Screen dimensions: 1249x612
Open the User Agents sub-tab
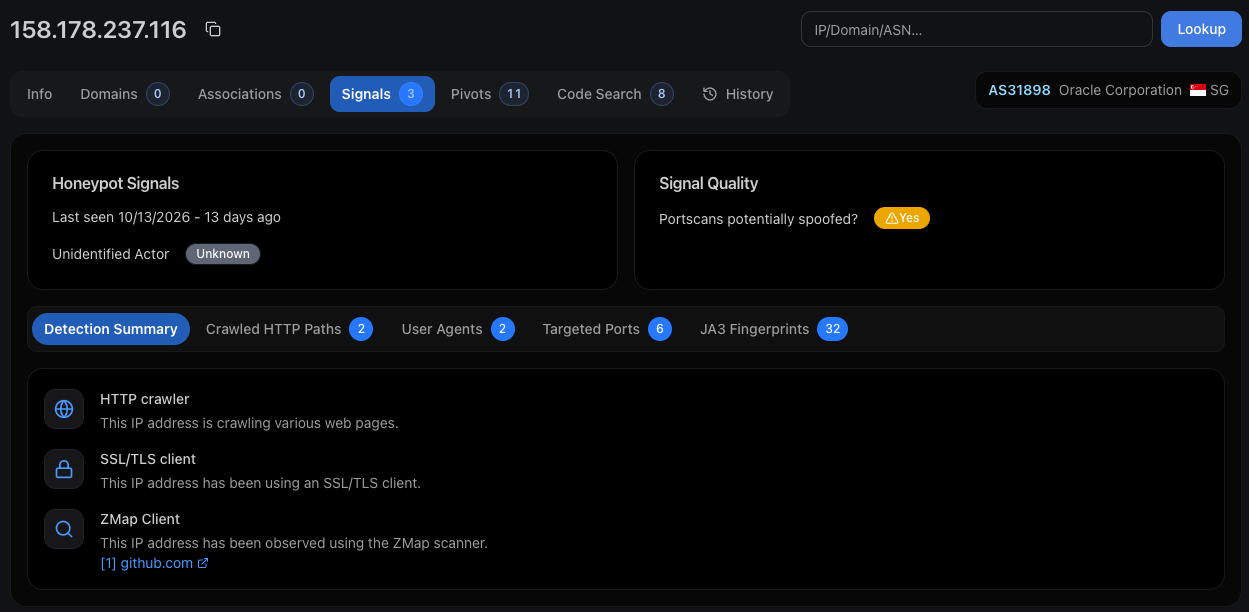tap(458, 329)
